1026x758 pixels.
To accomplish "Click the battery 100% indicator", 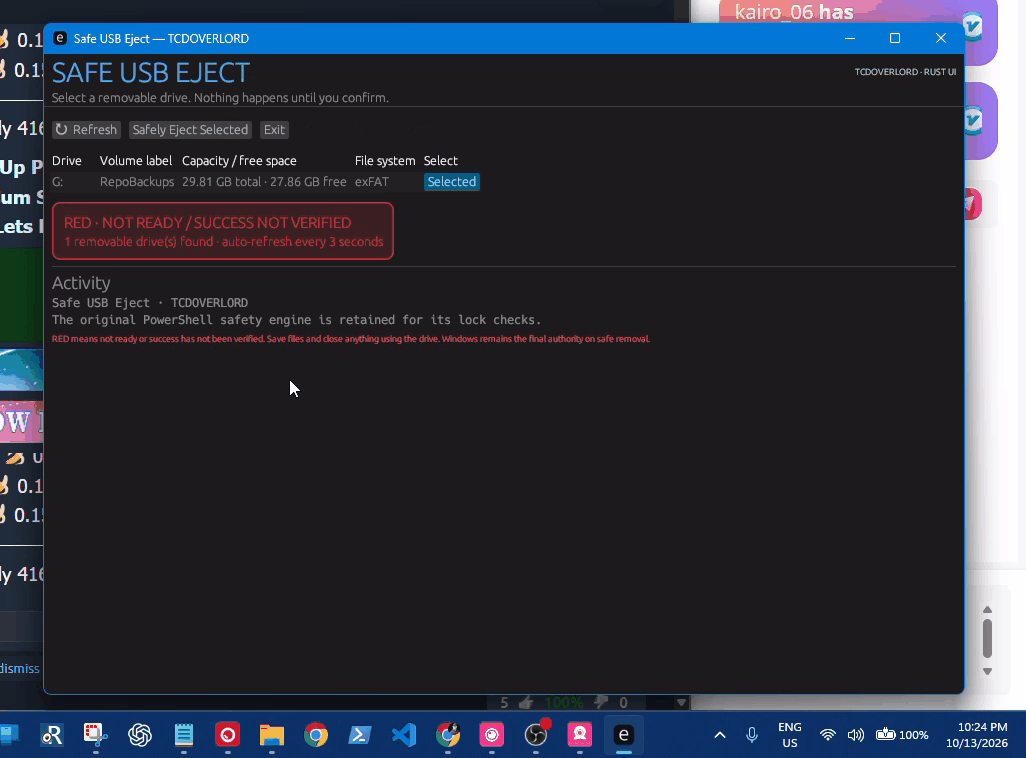I will pyautogui.click(x=902, y=735).
